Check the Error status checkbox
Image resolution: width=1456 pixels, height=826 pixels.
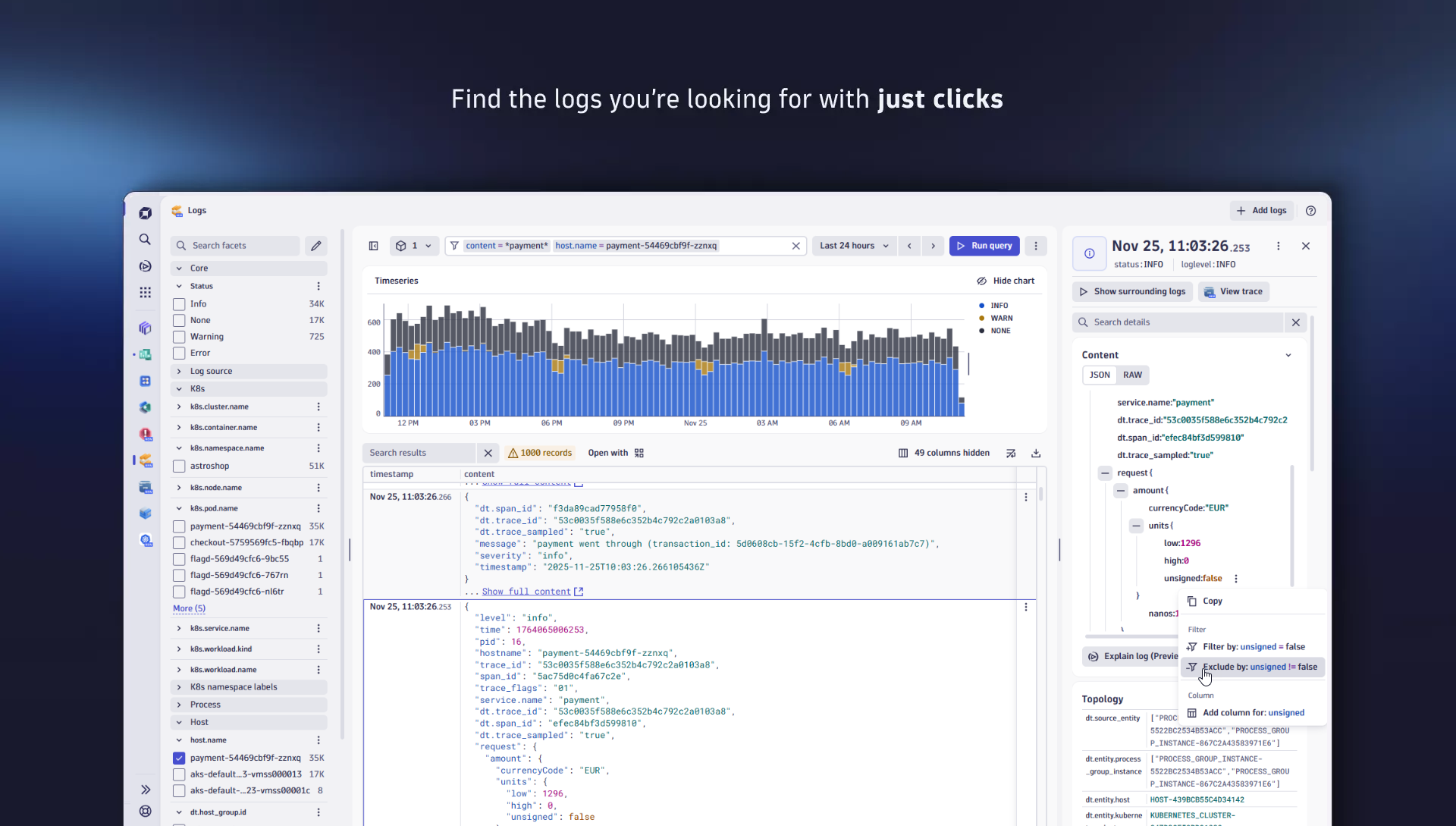point(179,353)
